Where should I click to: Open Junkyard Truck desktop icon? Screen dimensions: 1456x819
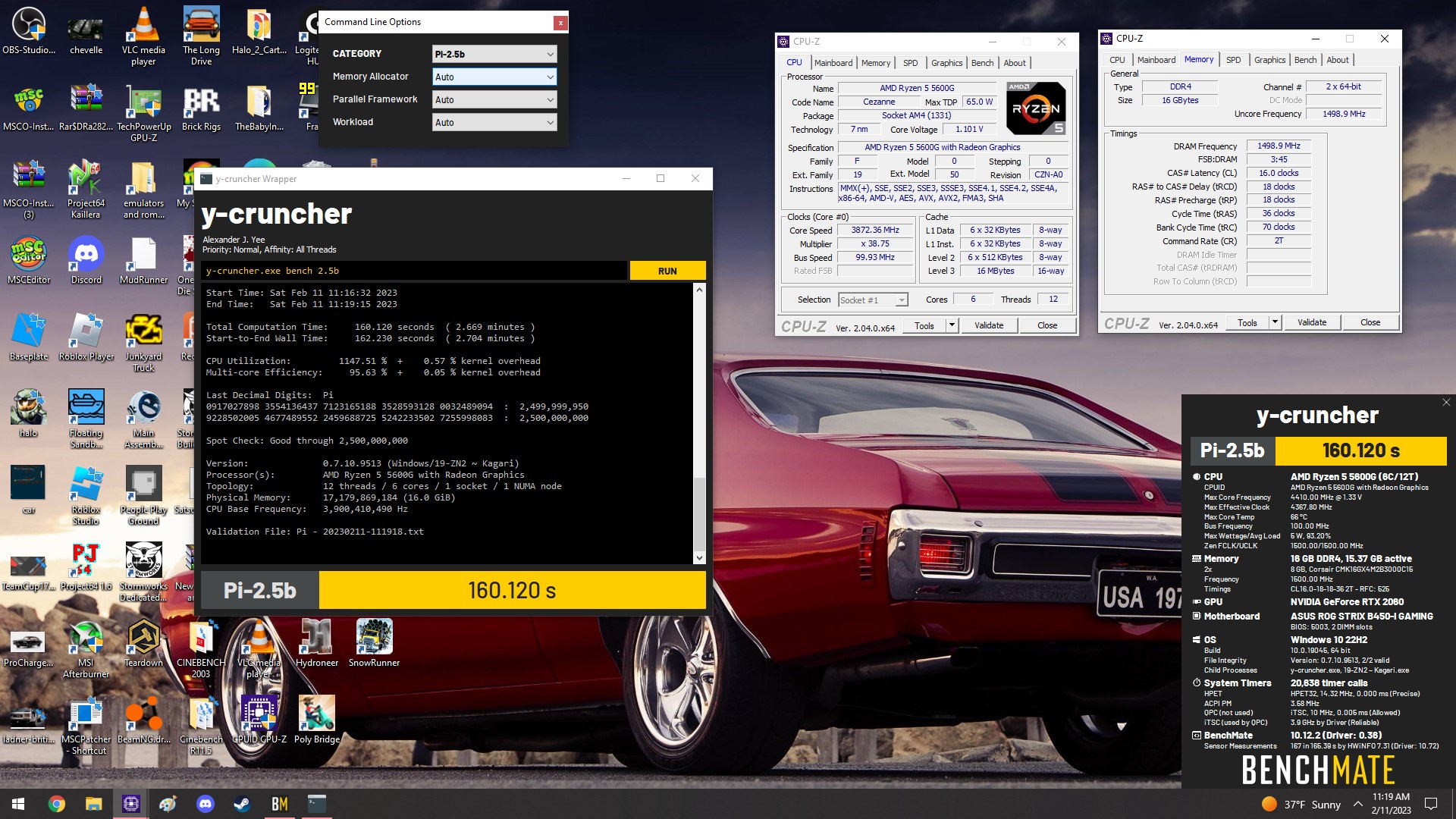(143, 343)
